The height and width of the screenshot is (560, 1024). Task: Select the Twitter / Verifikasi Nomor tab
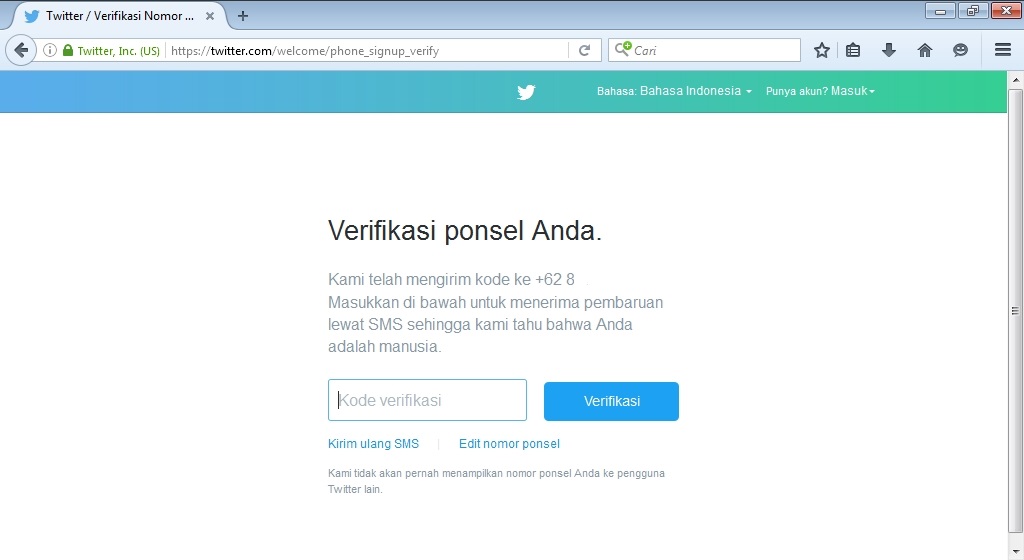(x=119, y=16)
